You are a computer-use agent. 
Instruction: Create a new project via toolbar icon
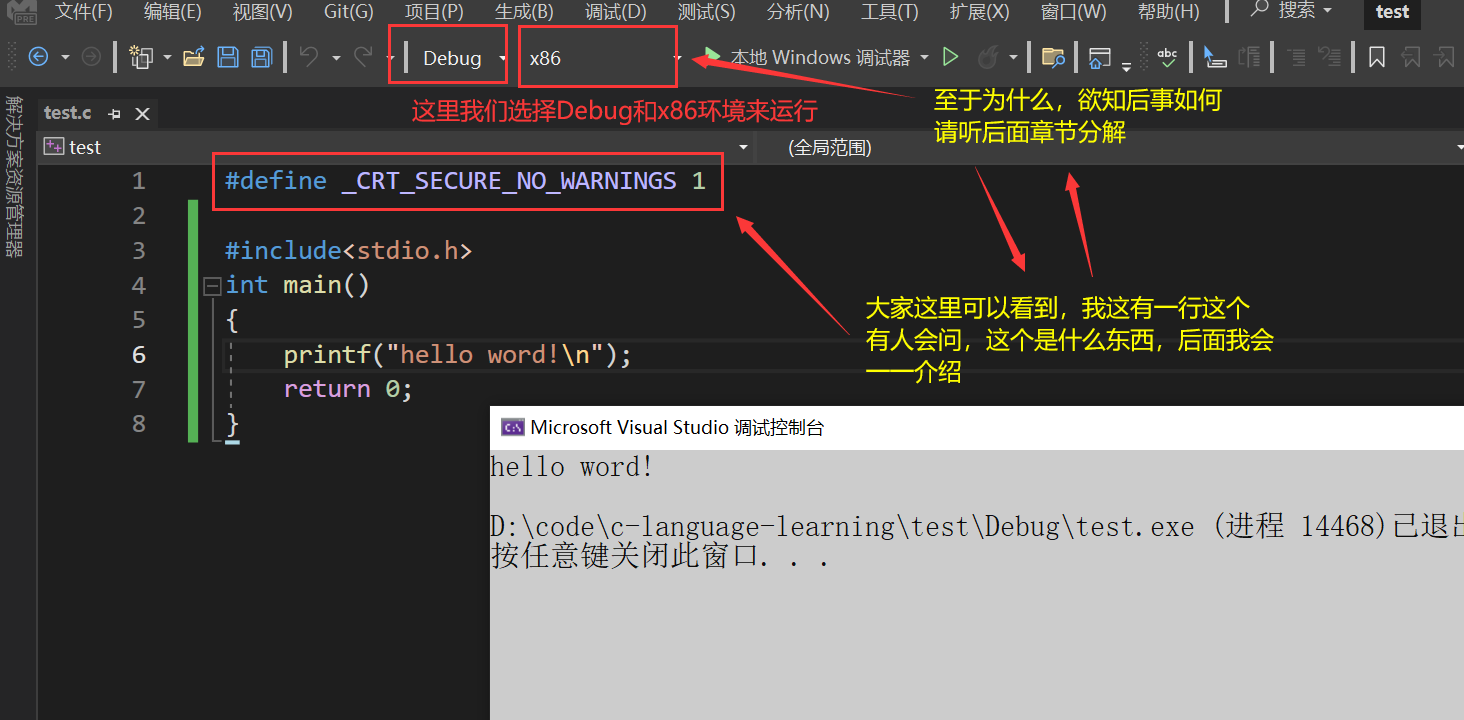[141, 58]
